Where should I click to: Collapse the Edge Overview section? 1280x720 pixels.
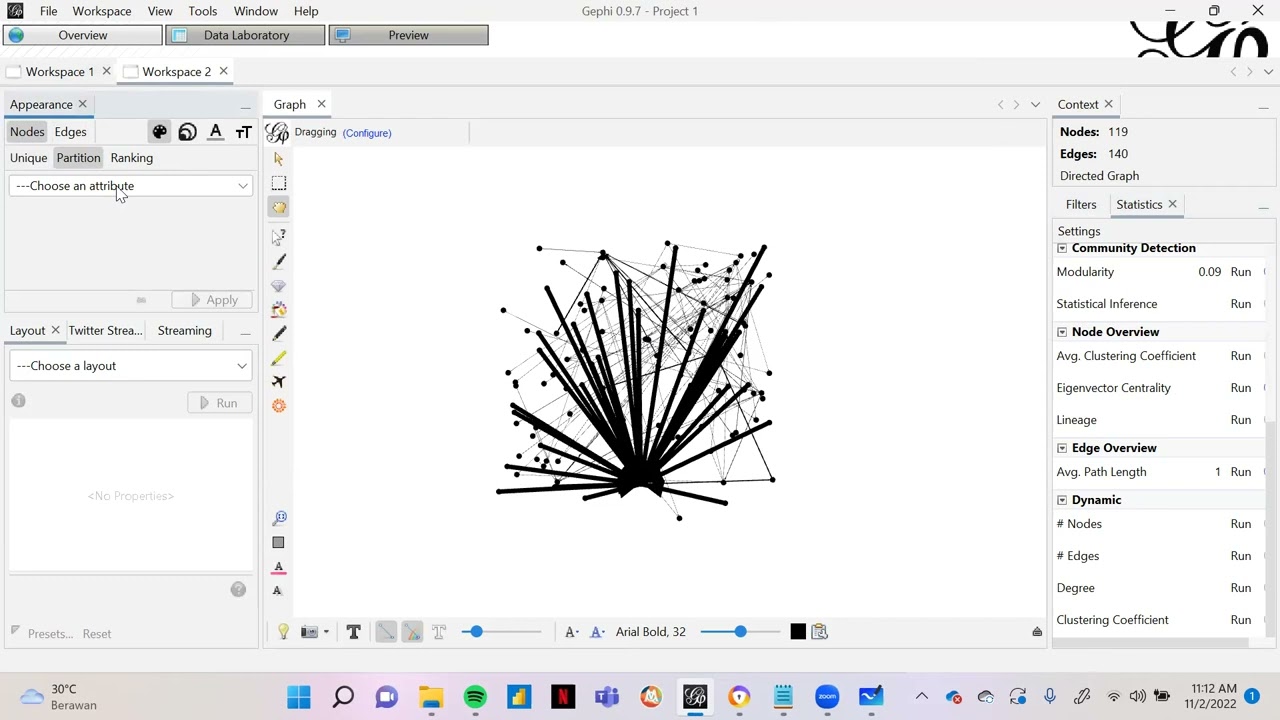click(1062, 448)
